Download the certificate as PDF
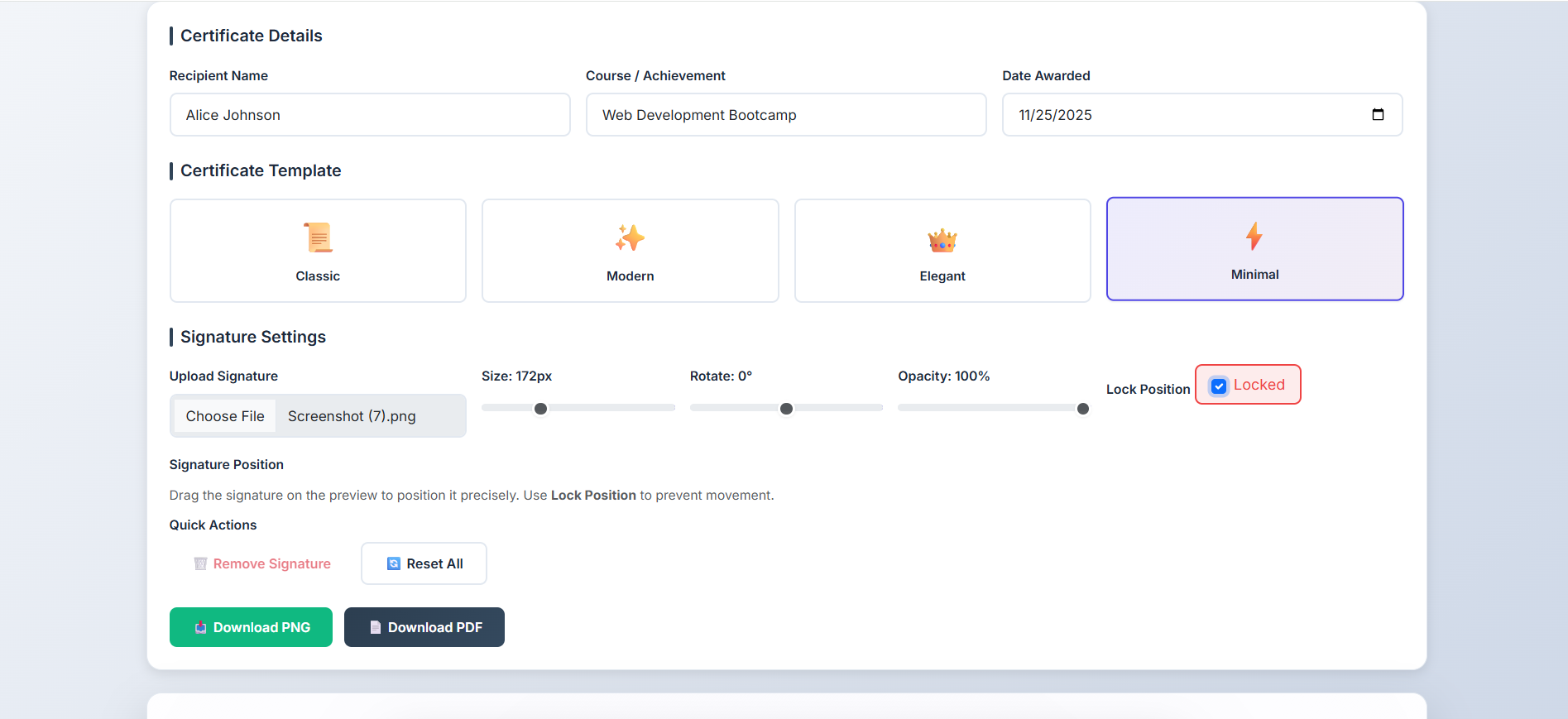Screen dimensions: 1568x719 [x=424, y=627]
